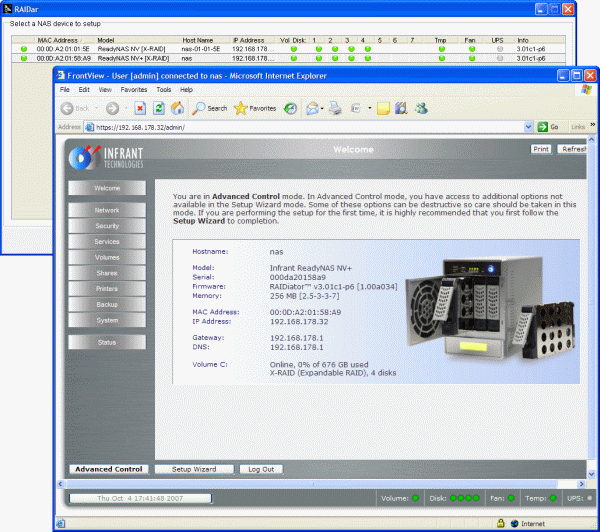This screenshot has width=600, height=532.
Task: Open the Volumes section in the sidebar
Action: click(107, 257)
